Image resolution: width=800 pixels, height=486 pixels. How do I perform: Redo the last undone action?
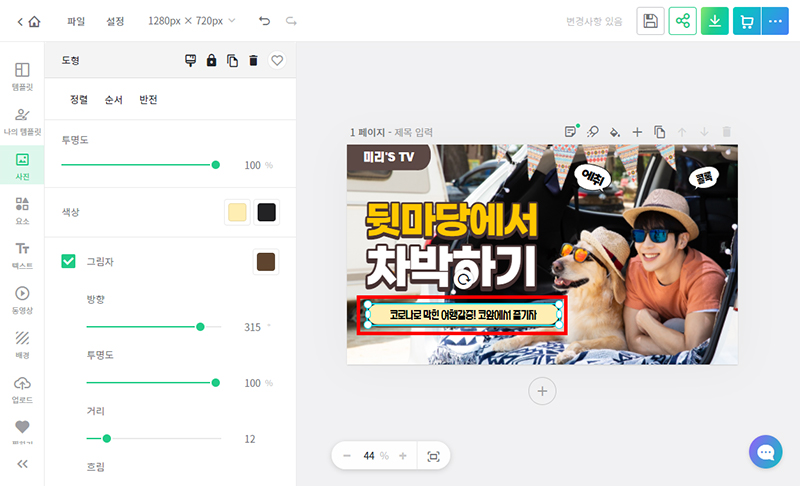(291, 21)
